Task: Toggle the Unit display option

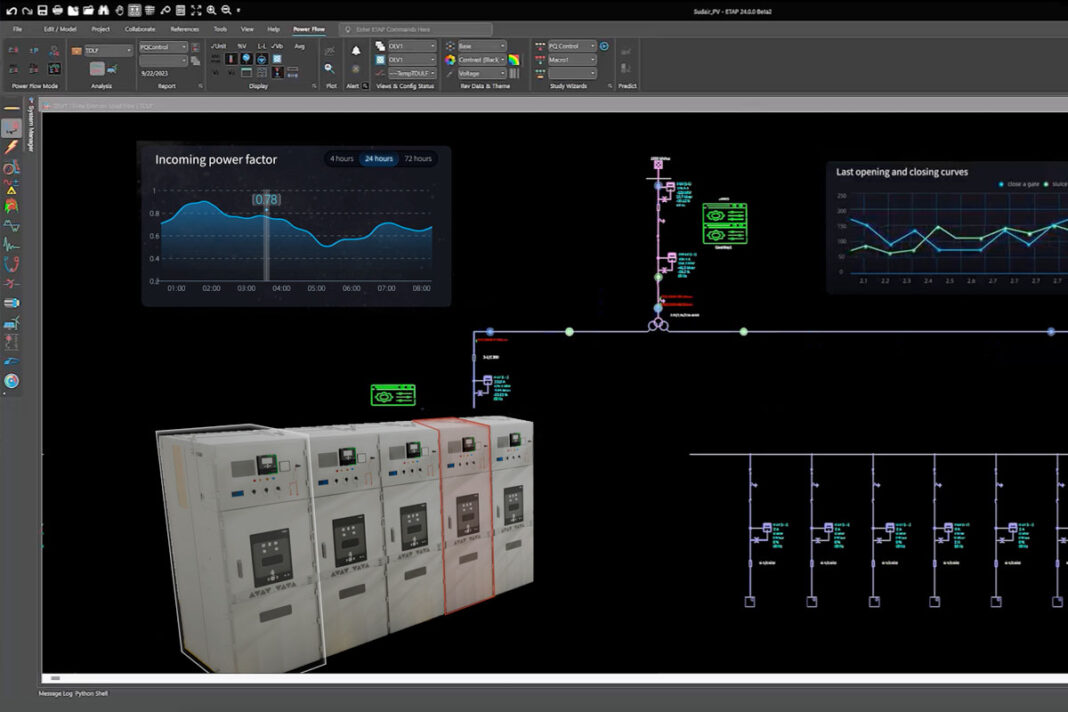Action: pyautogui.click(x=219, y=46)
